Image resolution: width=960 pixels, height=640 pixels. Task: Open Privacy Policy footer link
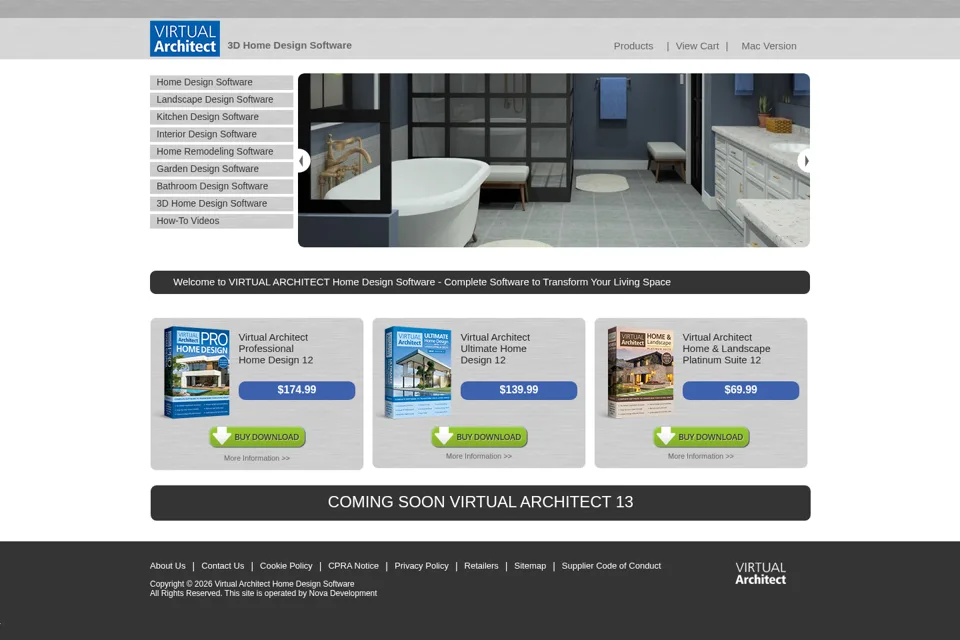point(421,566)
